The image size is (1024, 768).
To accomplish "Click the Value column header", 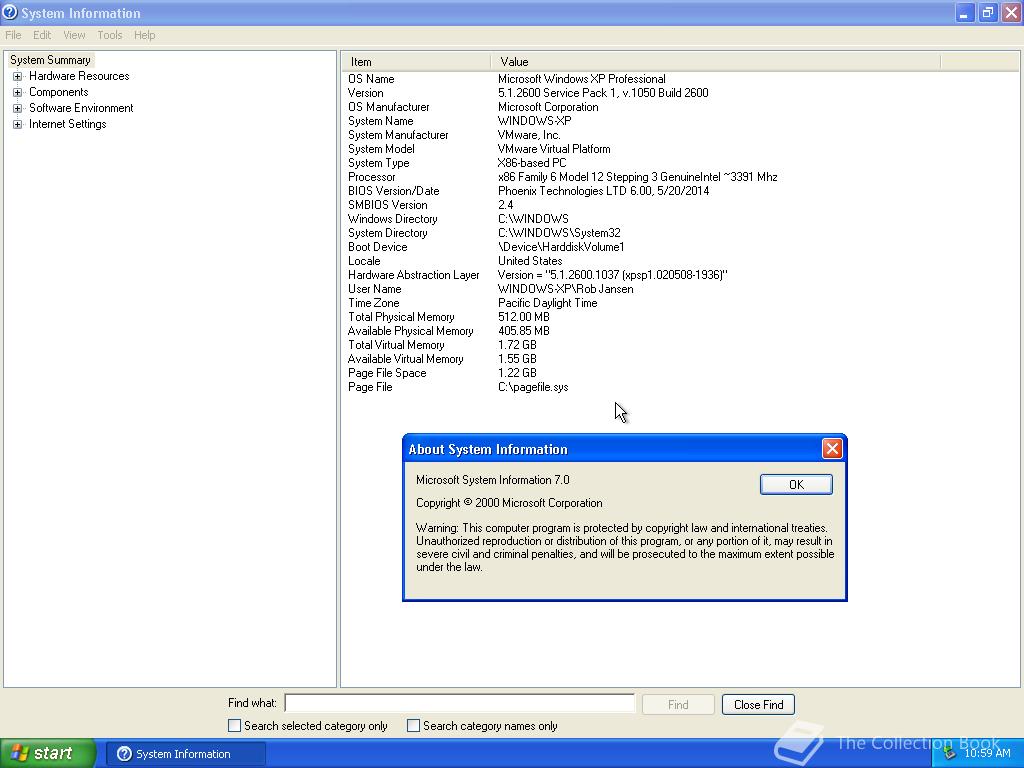I will click(x=715, y=62).
